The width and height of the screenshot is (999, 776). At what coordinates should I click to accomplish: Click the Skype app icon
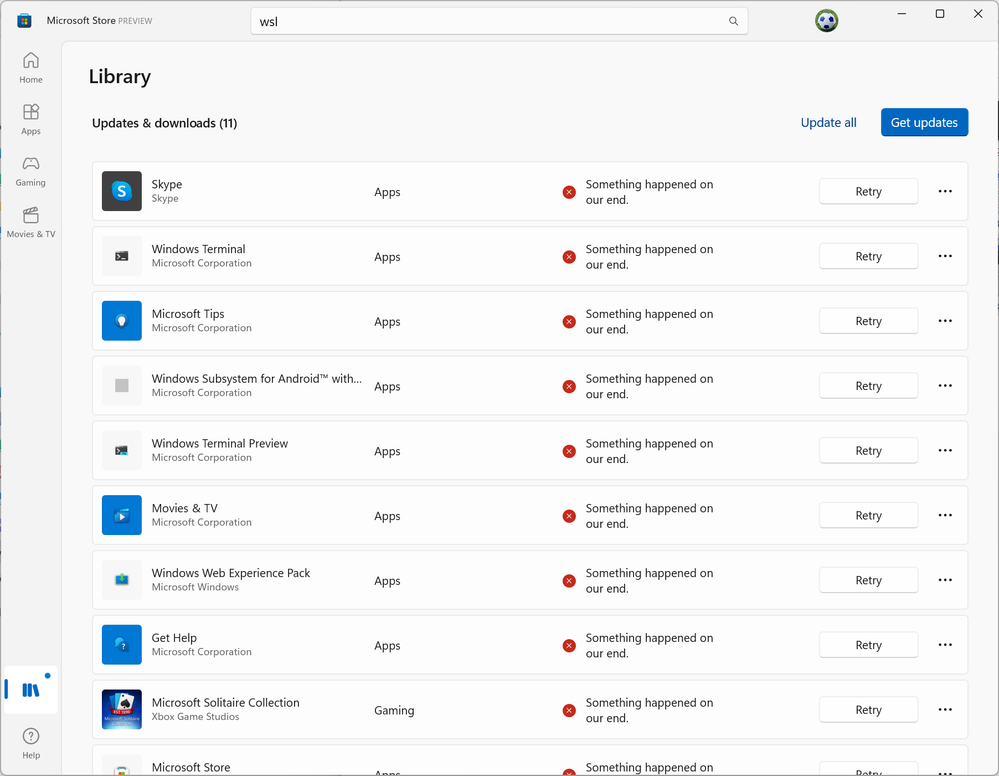[122, 191]
